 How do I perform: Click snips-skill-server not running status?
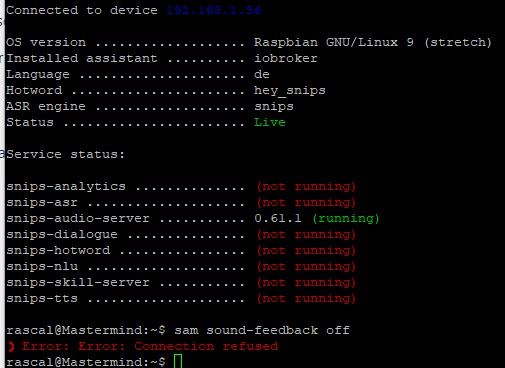306,283
